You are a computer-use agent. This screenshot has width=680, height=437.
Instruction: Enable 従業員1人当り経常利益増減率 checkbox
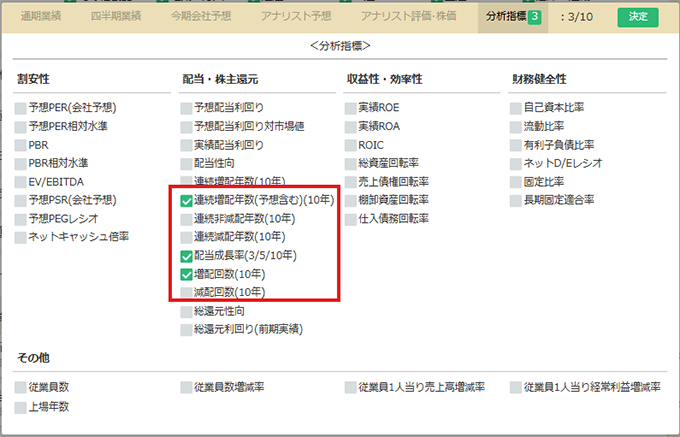coord(516,388)
